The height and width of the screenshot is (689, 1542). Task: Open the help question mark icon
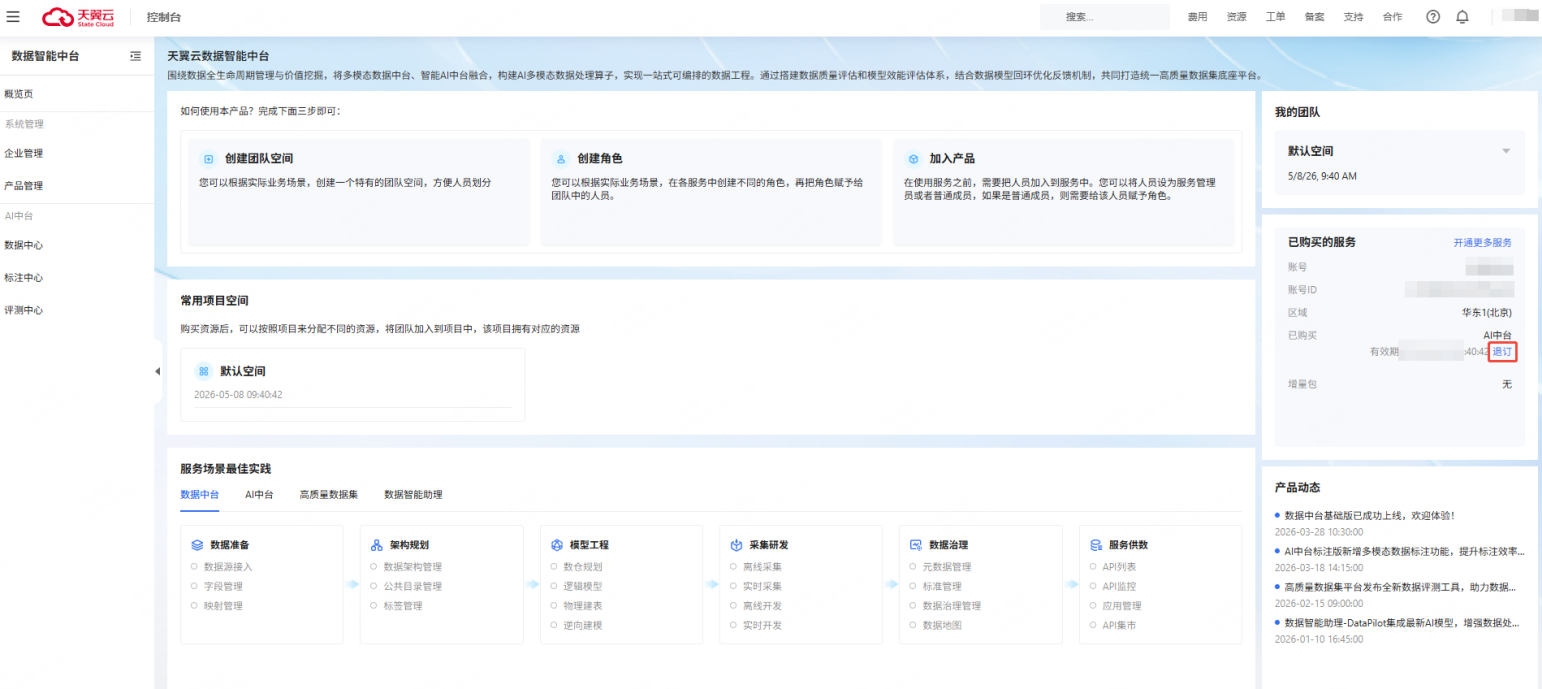click(x=1433, y=17)
